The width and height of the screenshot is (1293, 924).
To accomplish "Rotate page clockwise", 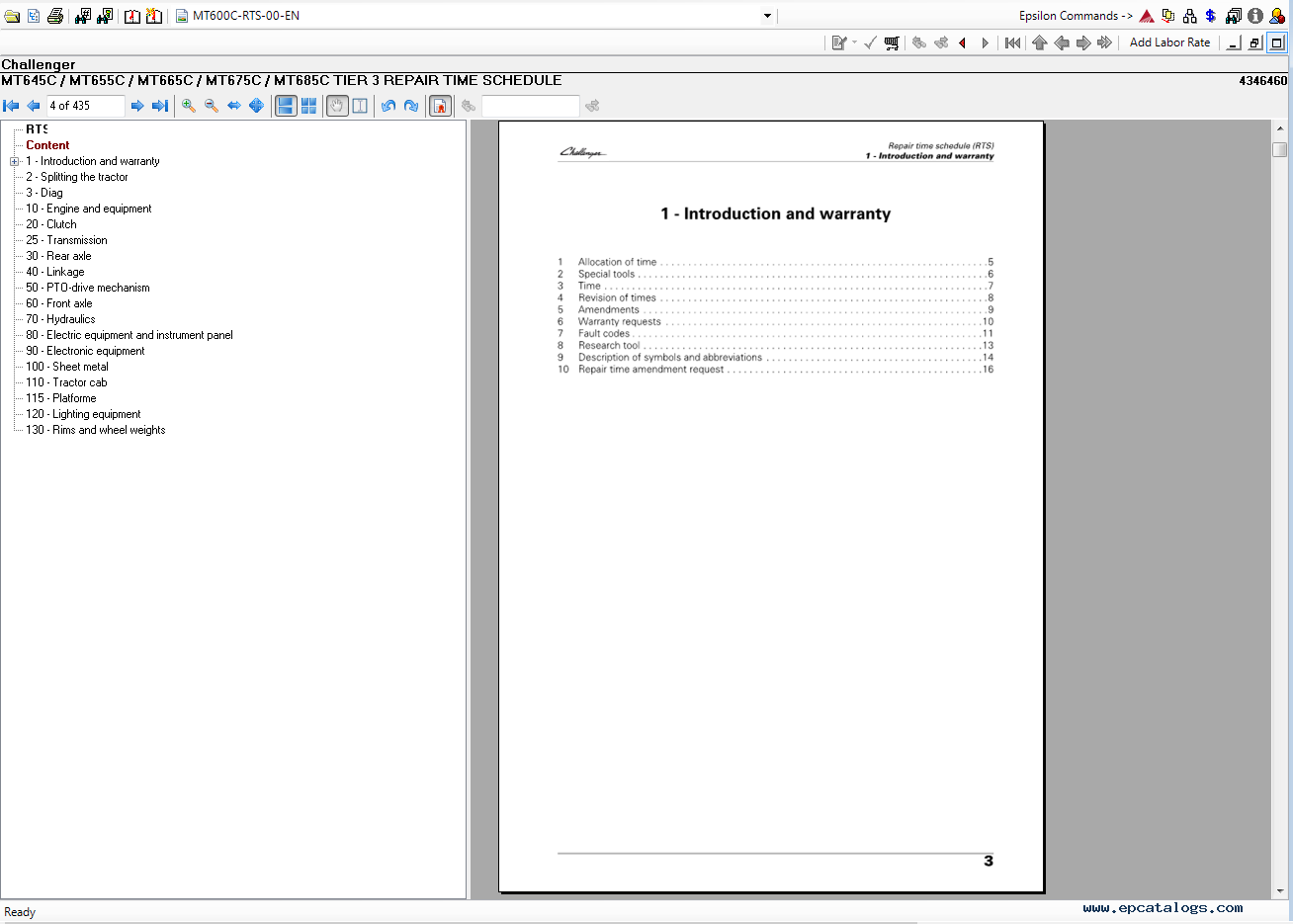I will [x=411, y=106].
